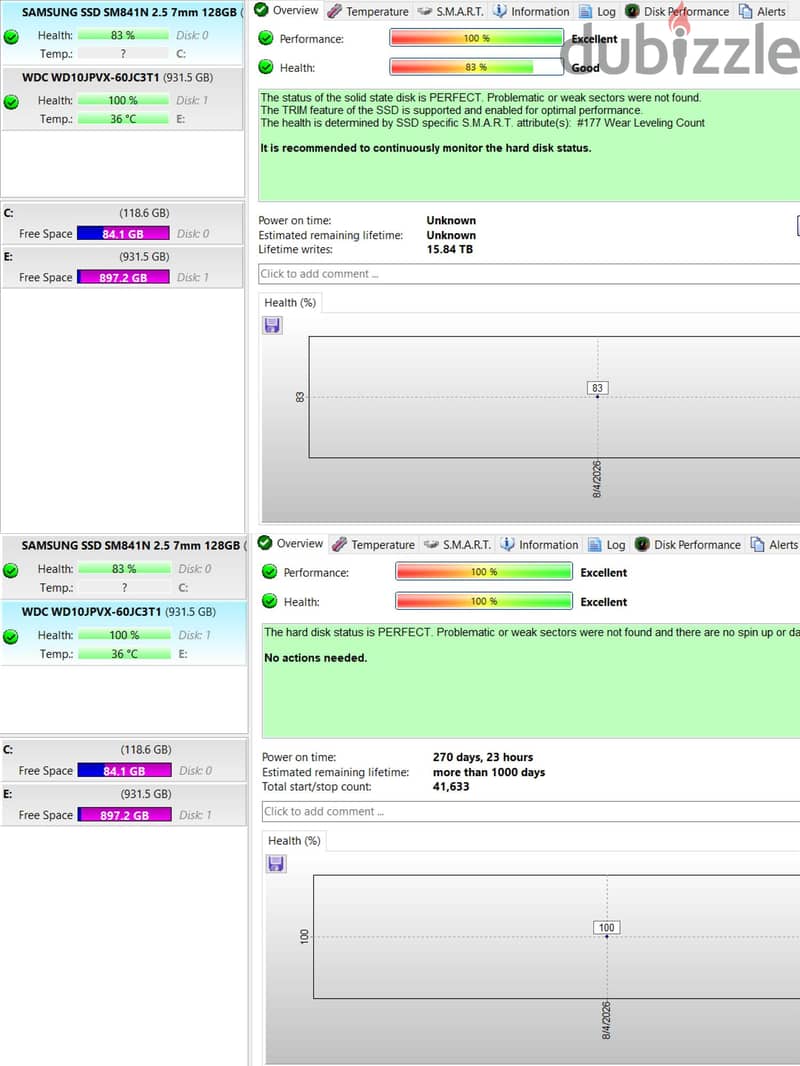Screen dimensions: 800x1066
Task: Click comment field in lower screenshot
Action: [x=531, y=812]
